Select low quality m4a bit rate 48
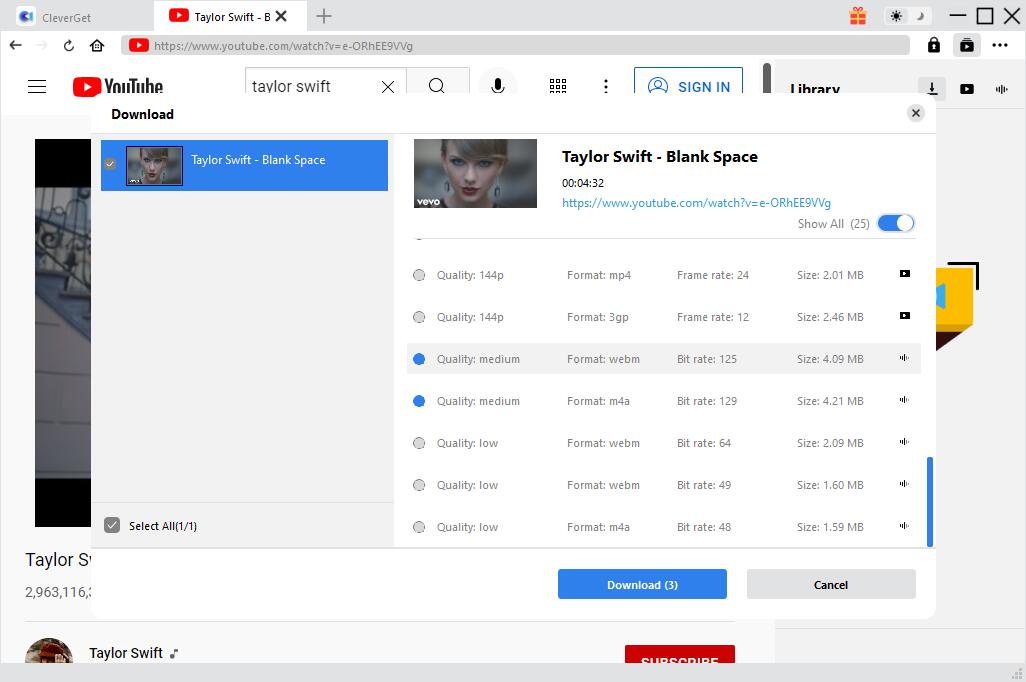 (419, 527)
